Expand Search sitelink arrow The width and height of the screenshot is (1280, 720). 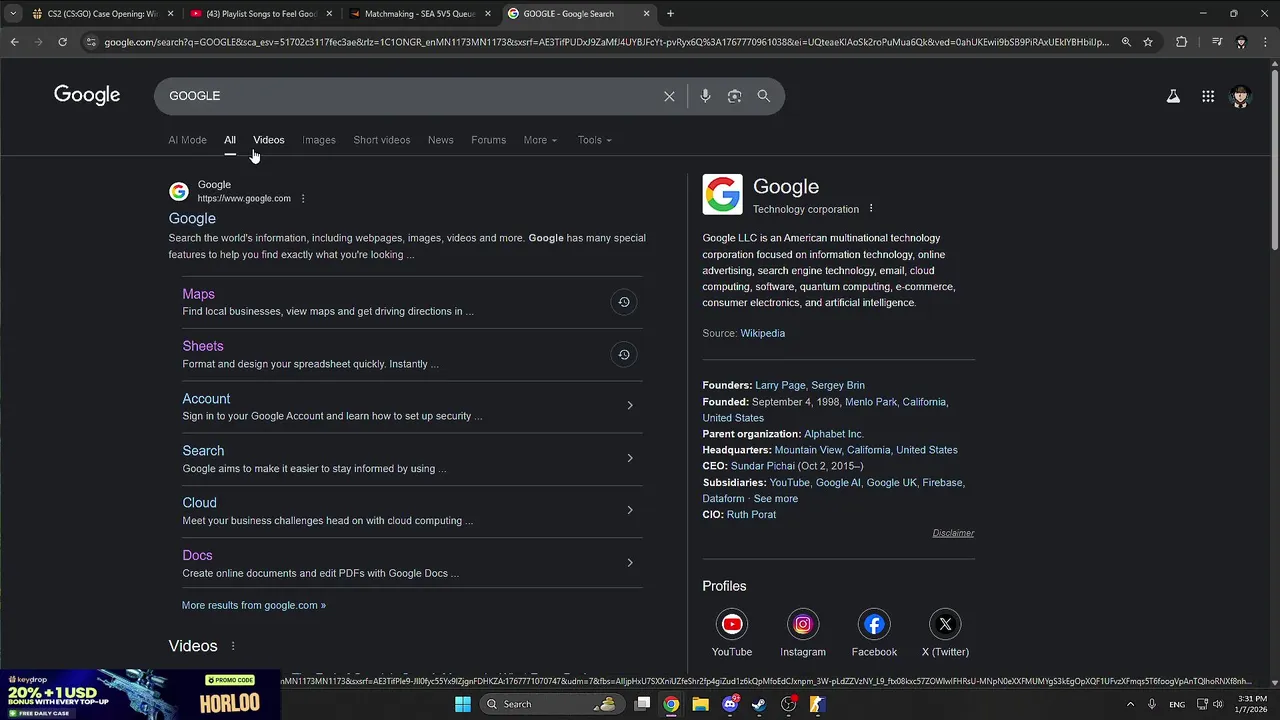[629, 458]
